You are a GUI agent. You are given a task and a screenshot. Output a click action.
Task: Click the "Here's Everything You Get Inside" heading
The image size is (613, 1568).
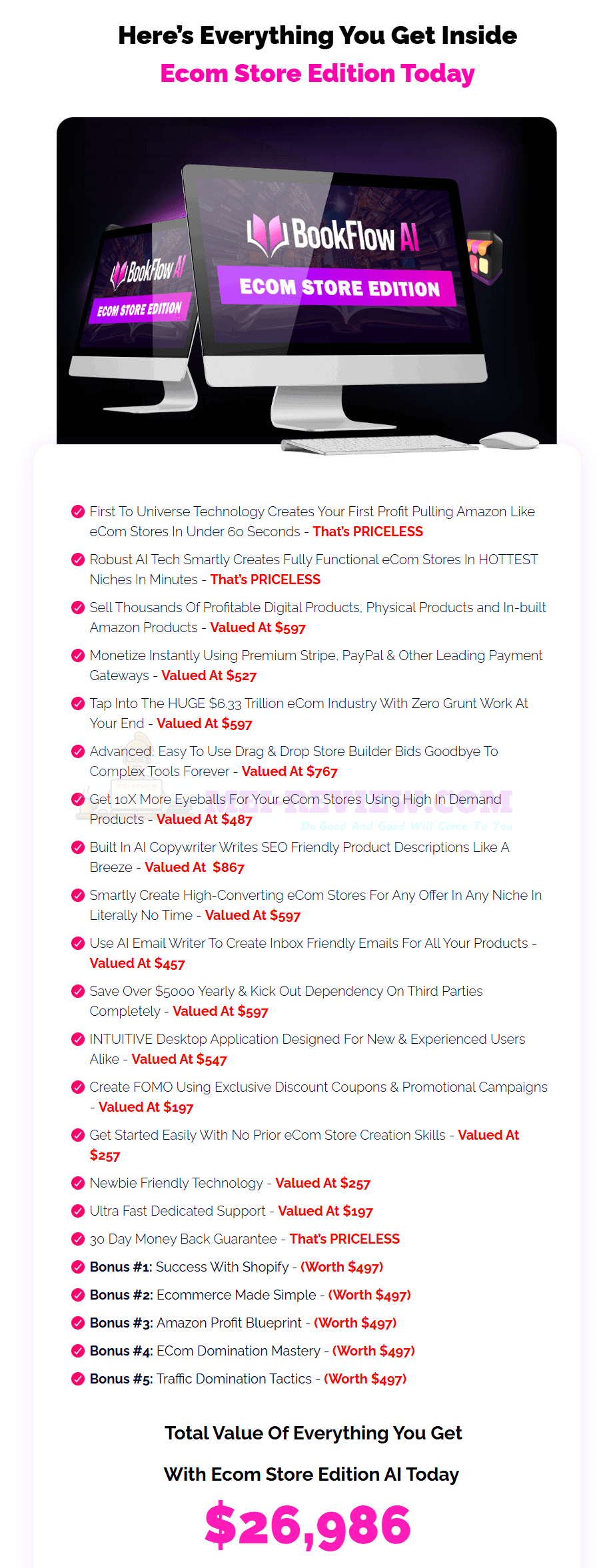(317, 35)
